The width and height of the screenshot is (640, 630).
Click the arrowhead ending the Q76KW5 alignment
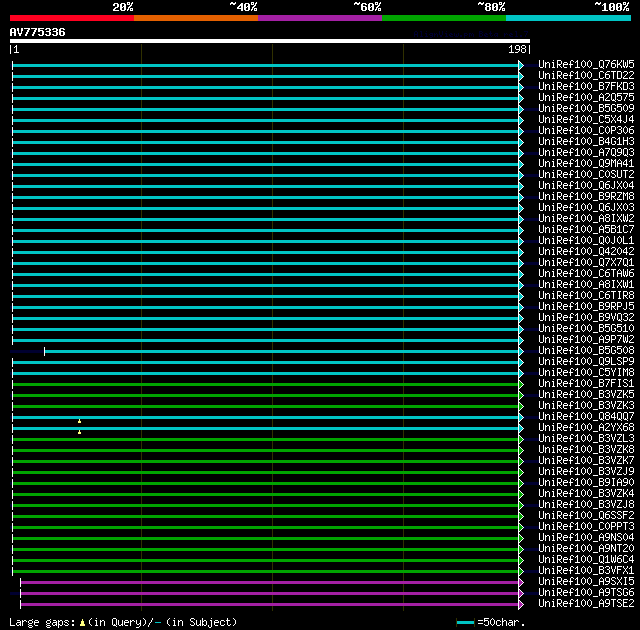point(521,65)
